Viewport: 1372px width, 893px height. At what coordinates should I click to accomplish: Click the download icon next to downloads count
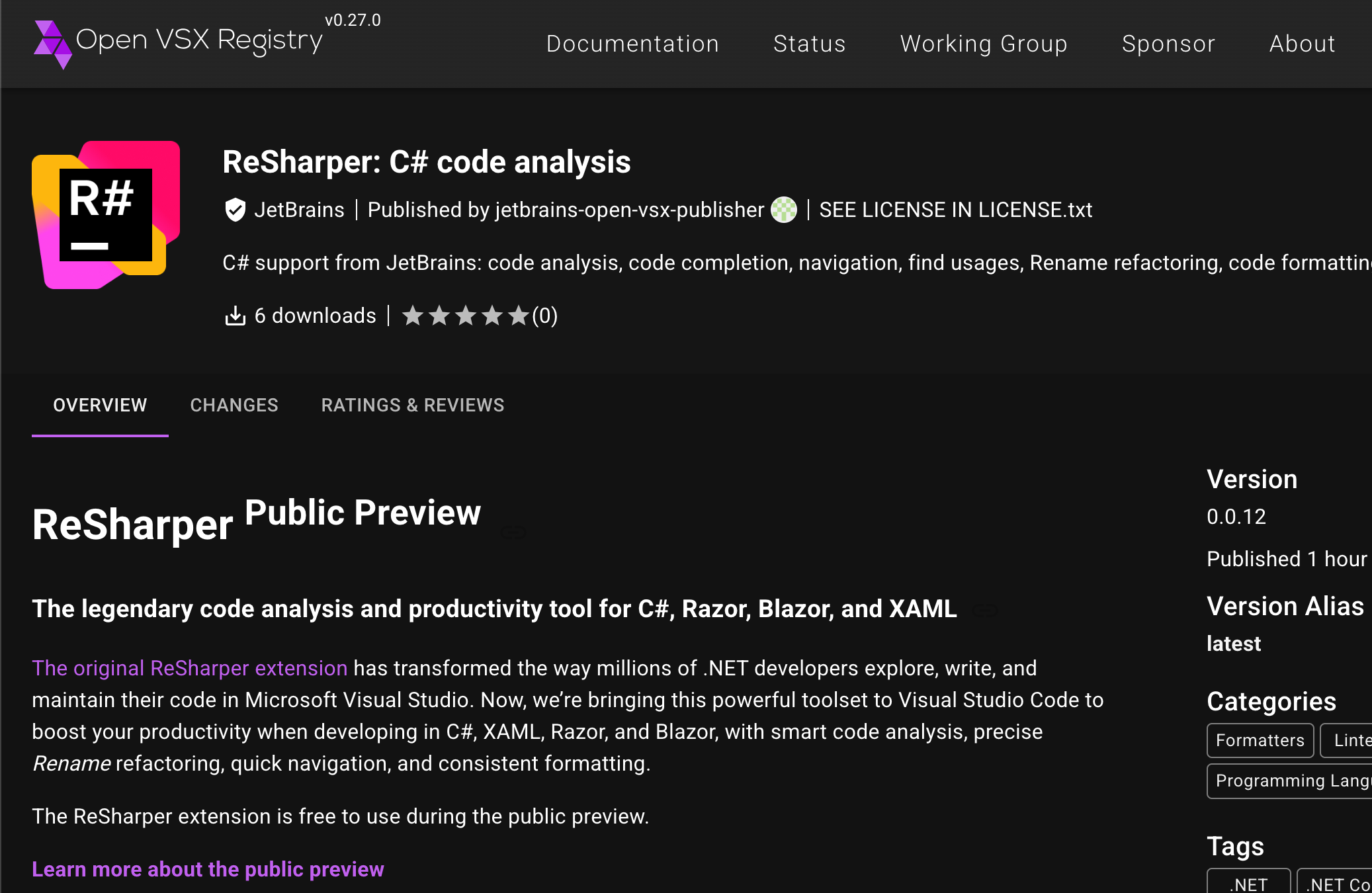[x=235, y=316]
